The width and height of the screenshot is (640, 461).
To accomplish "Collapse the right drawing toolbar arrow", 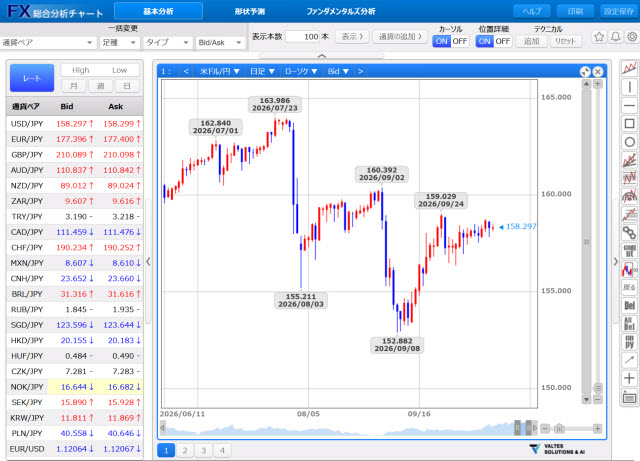I will coord(616,262).
